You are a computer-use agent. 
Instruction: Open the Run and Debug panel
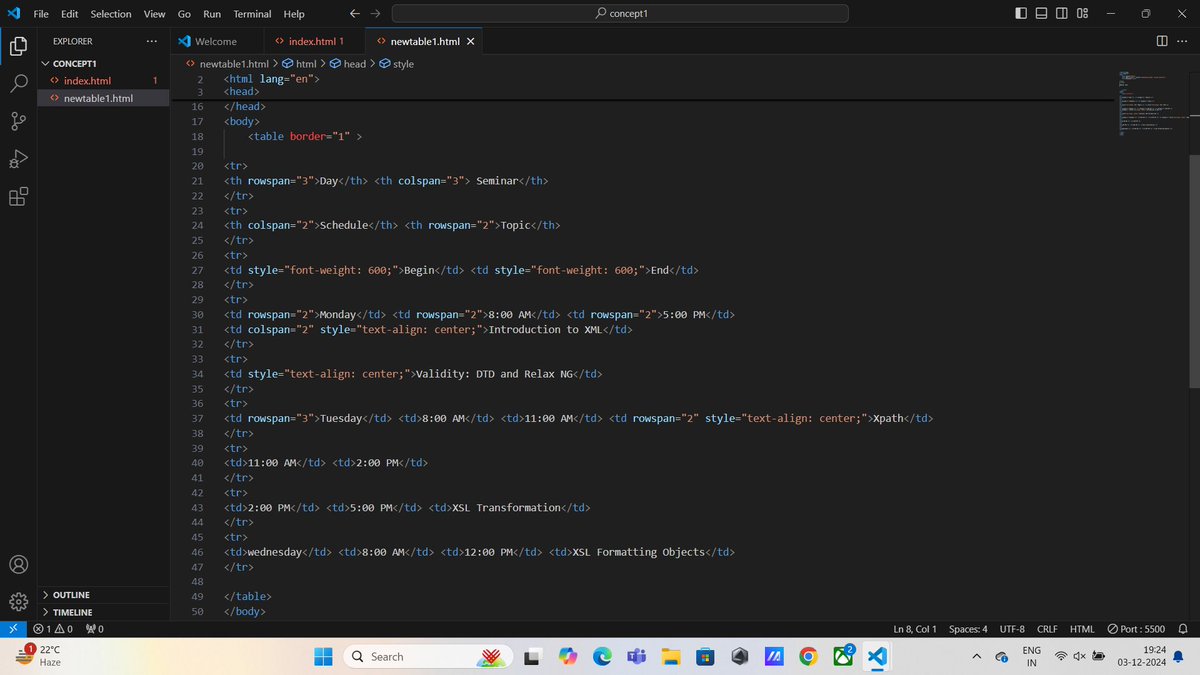[x=18, y=159]
